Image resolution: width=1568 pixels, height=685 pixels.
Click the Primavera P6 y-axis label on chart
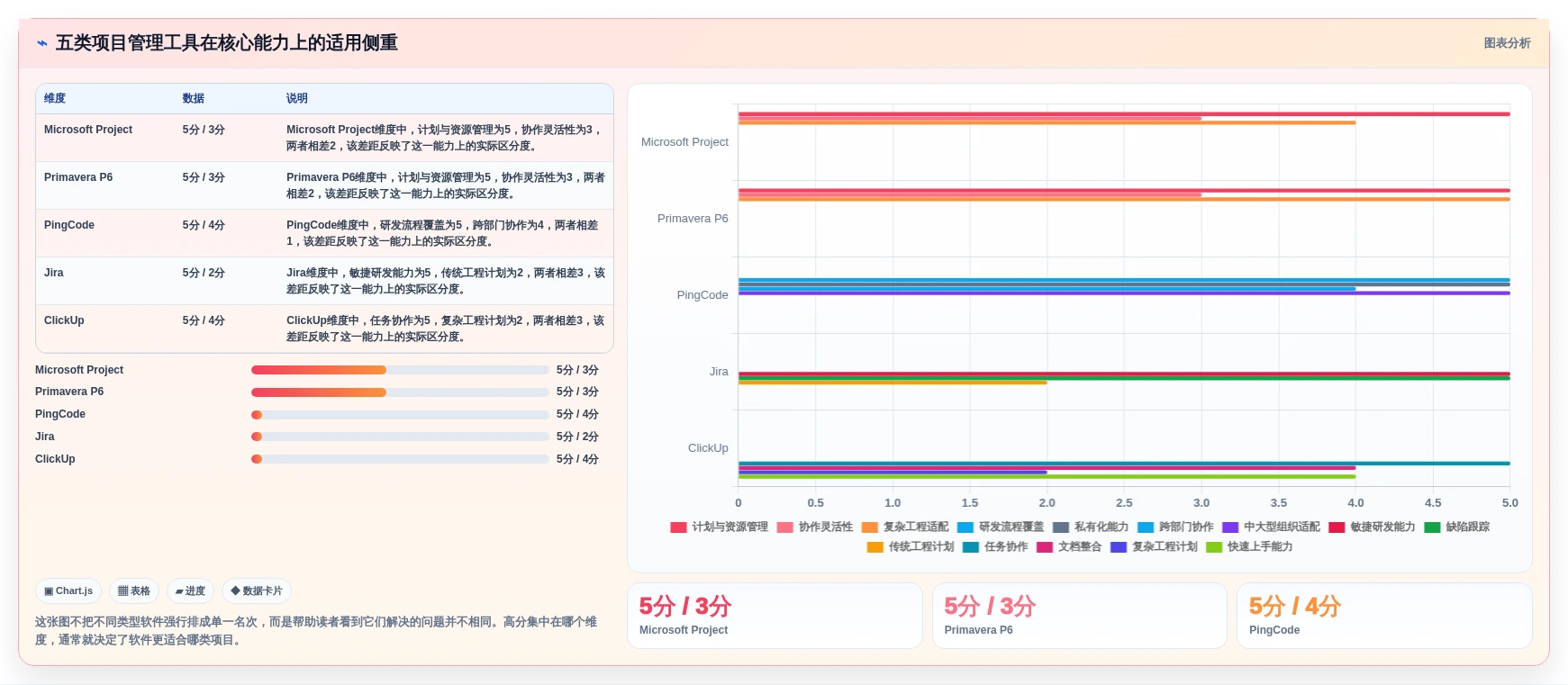pyautogui.click(x=693, y=219)
